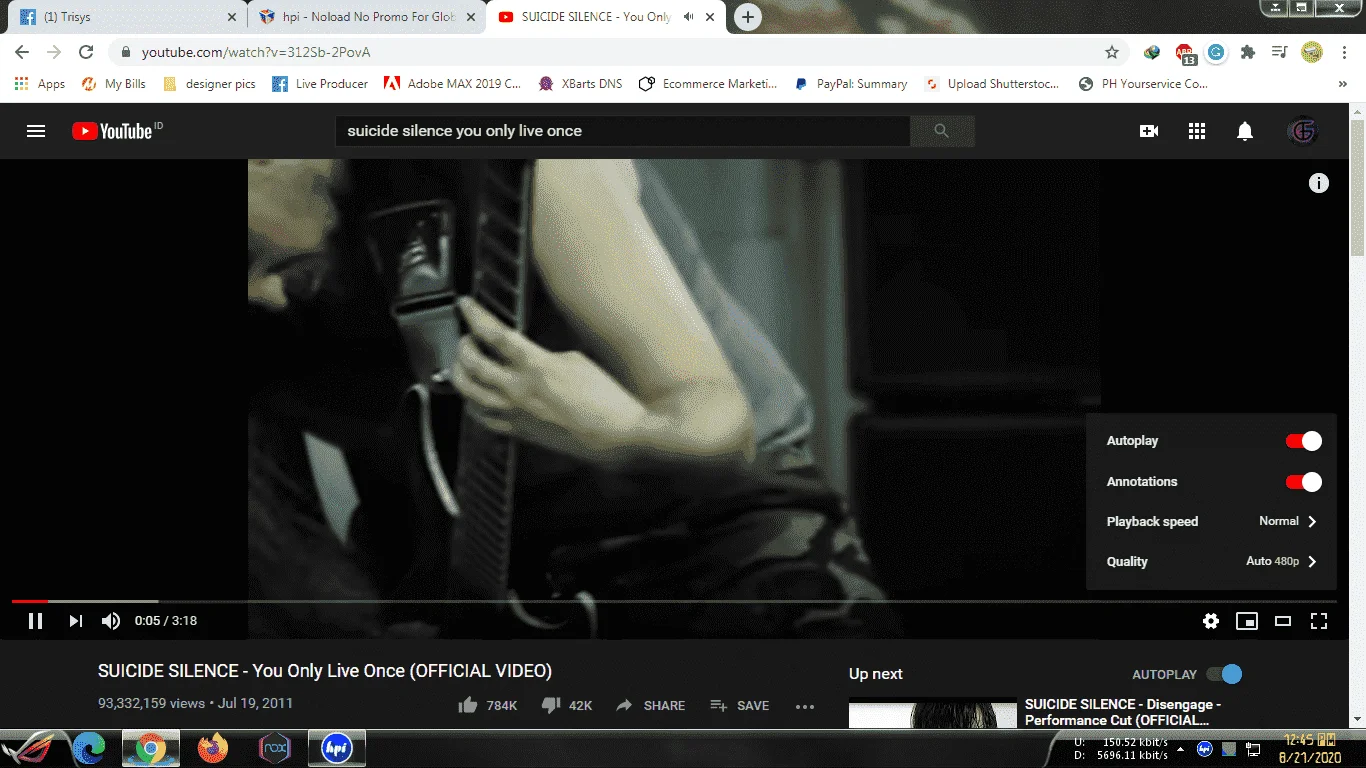Switch to the Trisys Facebook tab

click(x=125, y=17)
